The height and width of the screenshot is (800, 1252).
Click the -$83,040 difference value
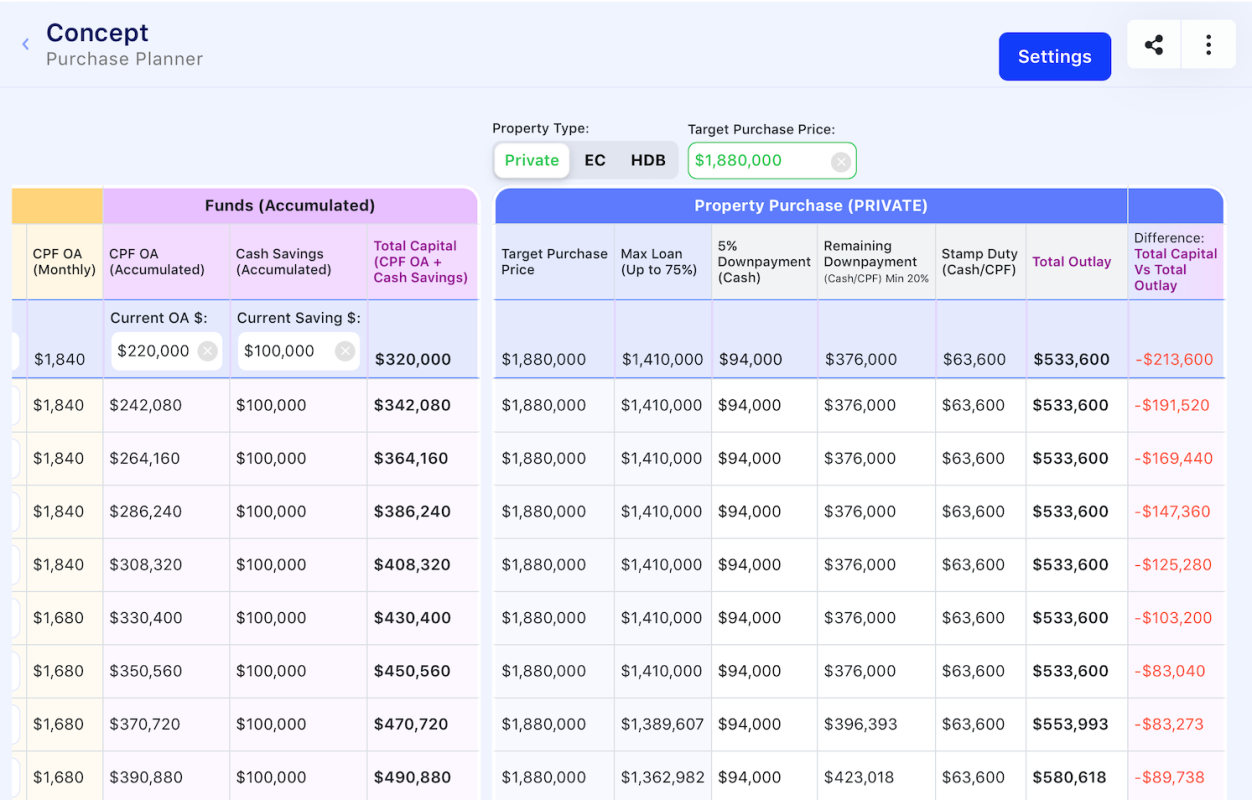[x=1170, y=671]
